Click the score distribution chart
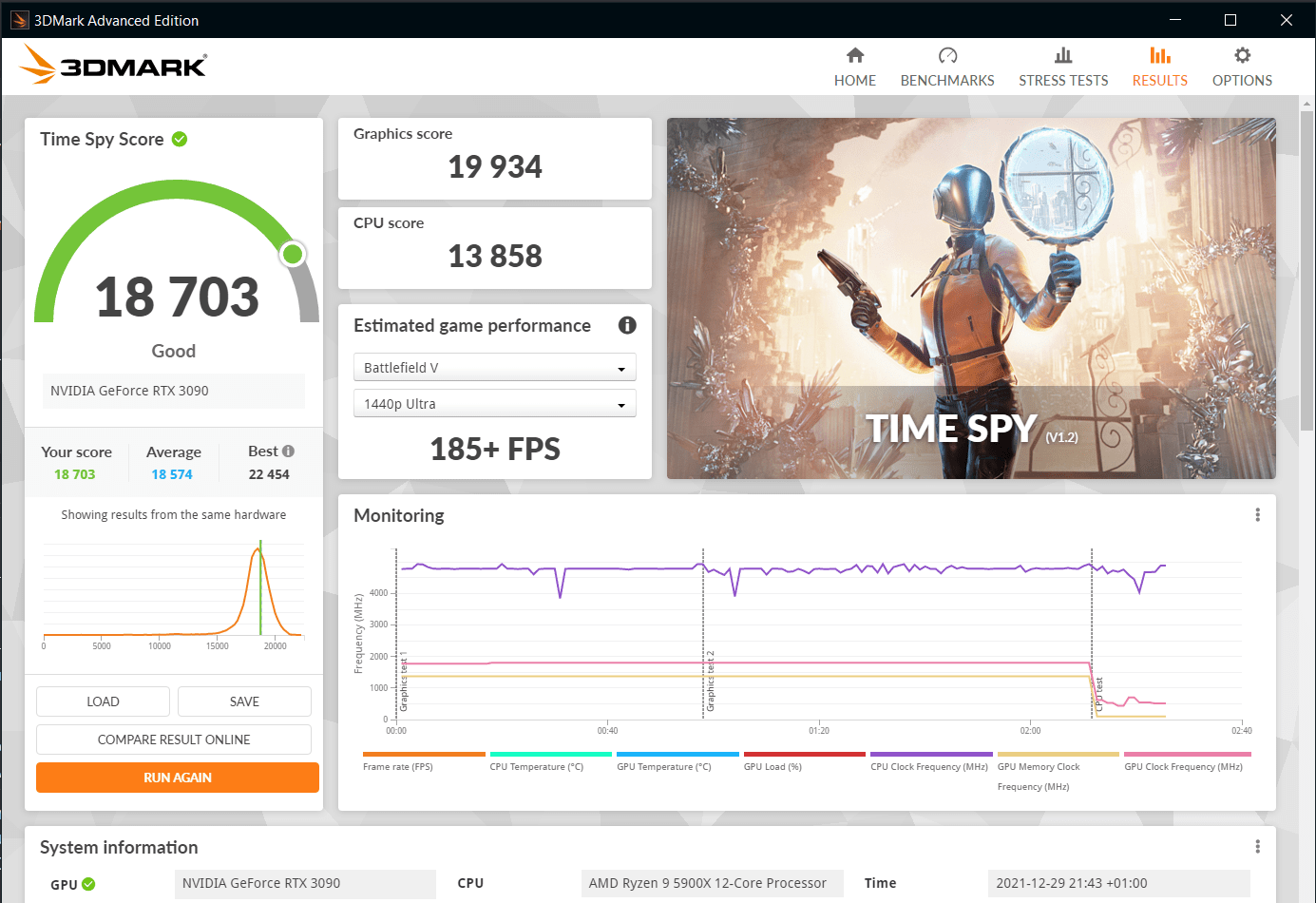 point(173,593)
